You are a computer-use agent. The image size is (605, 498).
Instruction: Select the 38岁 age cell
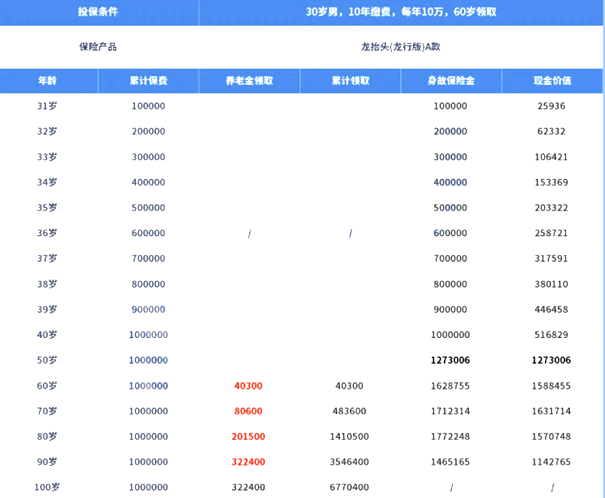pyautogui.click(x=47, y=284)
